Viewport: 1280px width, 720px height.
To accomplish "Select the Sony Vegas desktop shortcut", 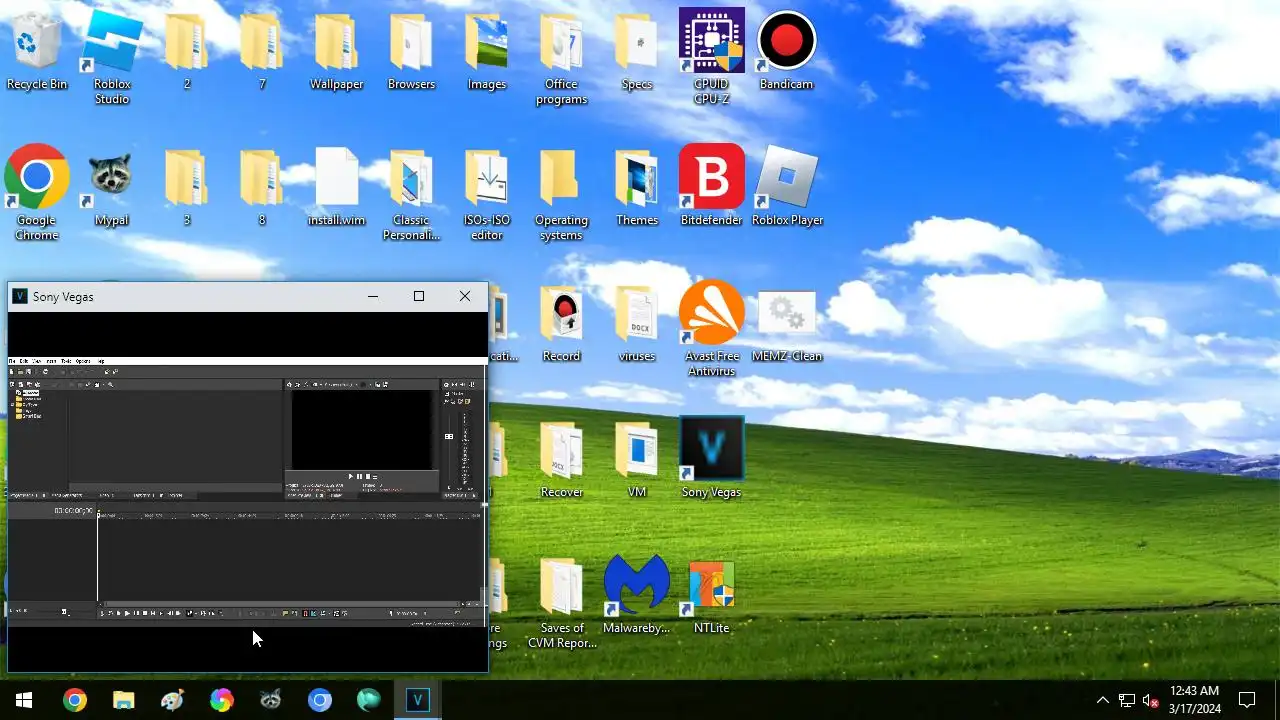I will pos(712,459).
